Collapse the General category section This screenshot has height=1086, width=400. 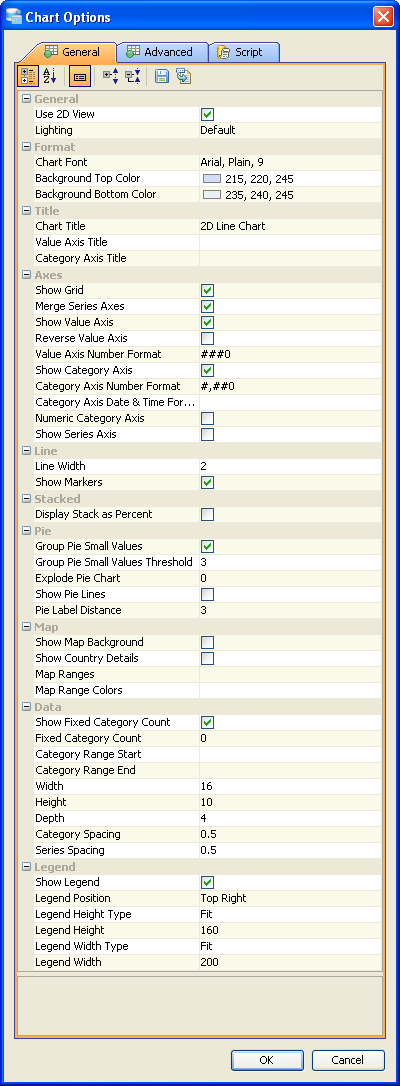pyautogui.click(x=26, y=98)
